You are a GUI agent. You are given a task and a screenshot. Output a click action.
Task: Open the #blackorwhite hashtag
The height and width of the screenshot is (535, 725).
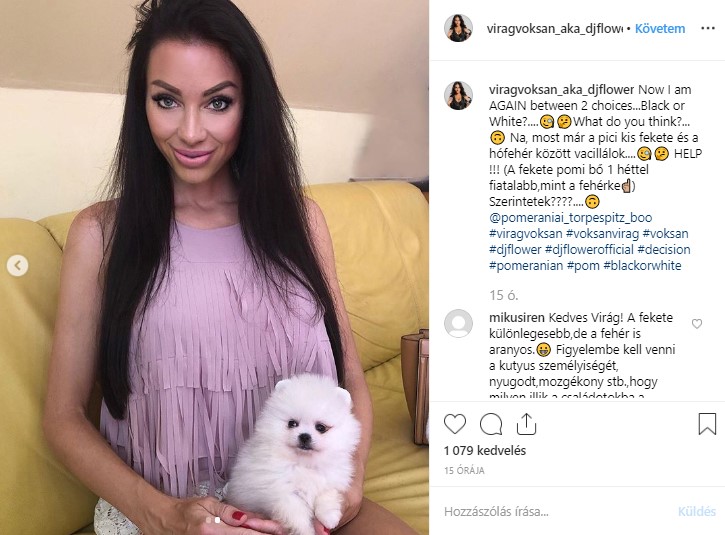click(x=643, y=265)
